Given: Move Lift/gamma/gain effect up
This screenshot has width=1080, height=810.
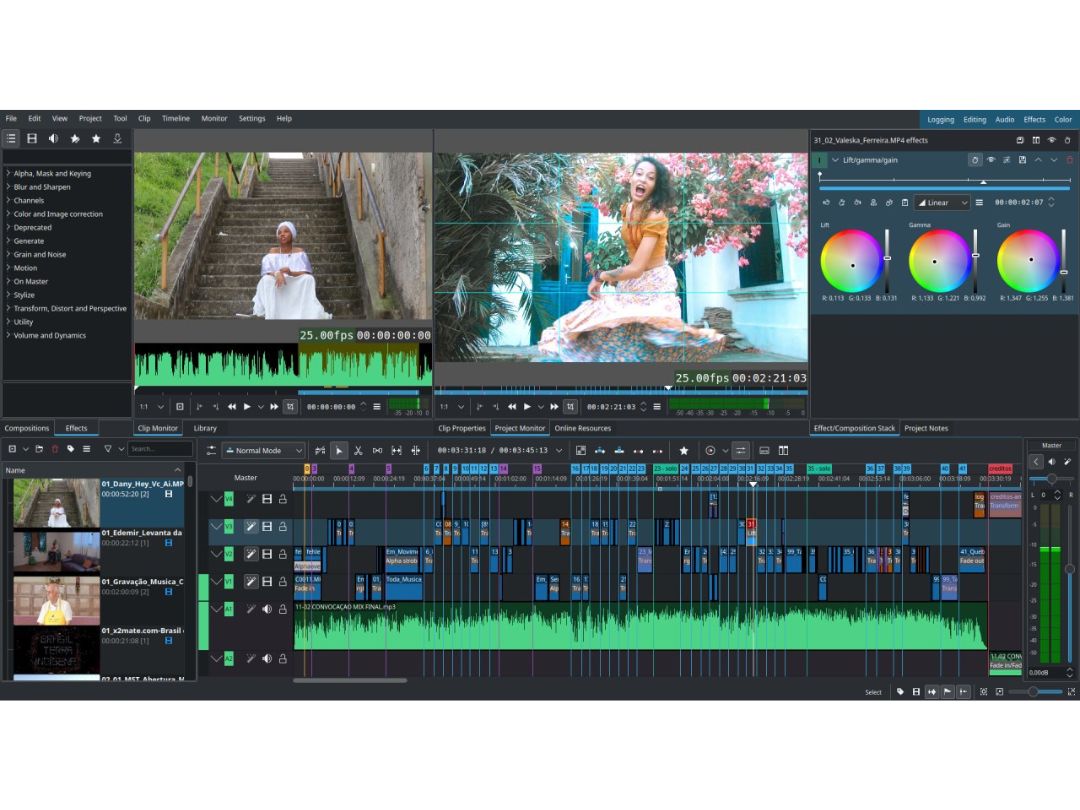Looking at the screenshot, I should tap(1039, 160).
